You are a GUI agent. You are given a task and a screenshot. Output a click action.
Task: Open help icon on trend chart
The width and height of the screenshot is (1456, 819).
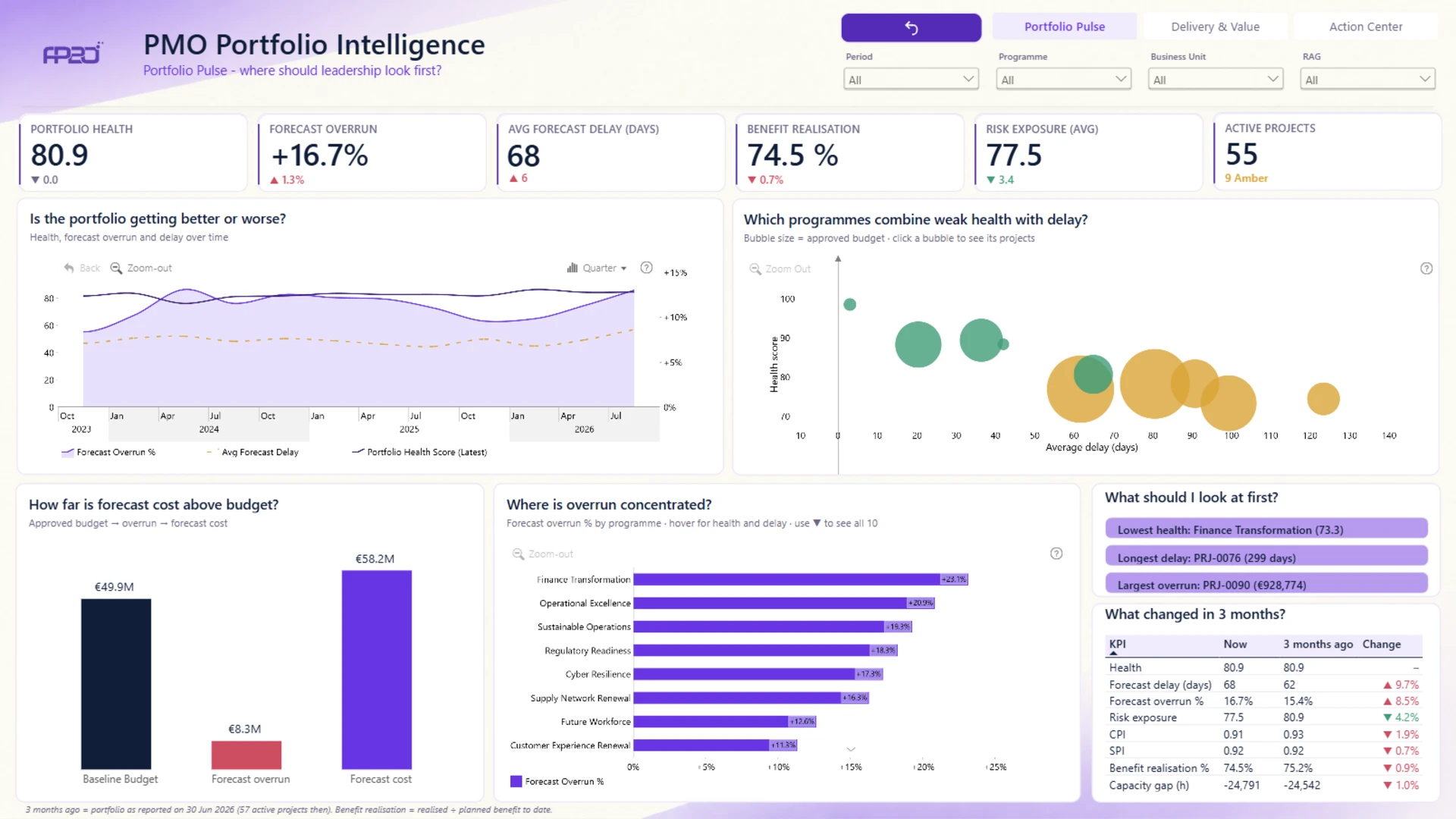coord(646,268)
